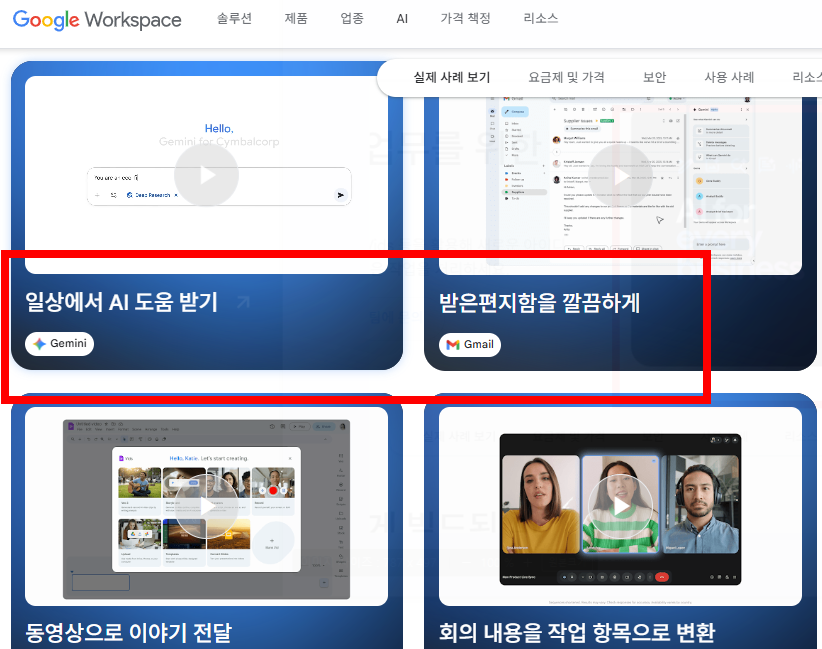This screenshot has height=649, width=822.
Task: Click the AI menu item
Action: coord(402,18)
